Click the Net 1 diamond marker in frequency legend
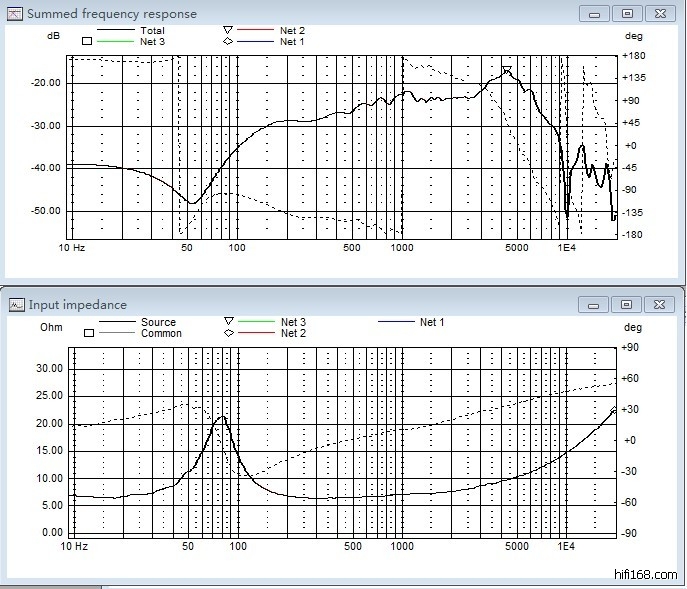 click(227, 42)
